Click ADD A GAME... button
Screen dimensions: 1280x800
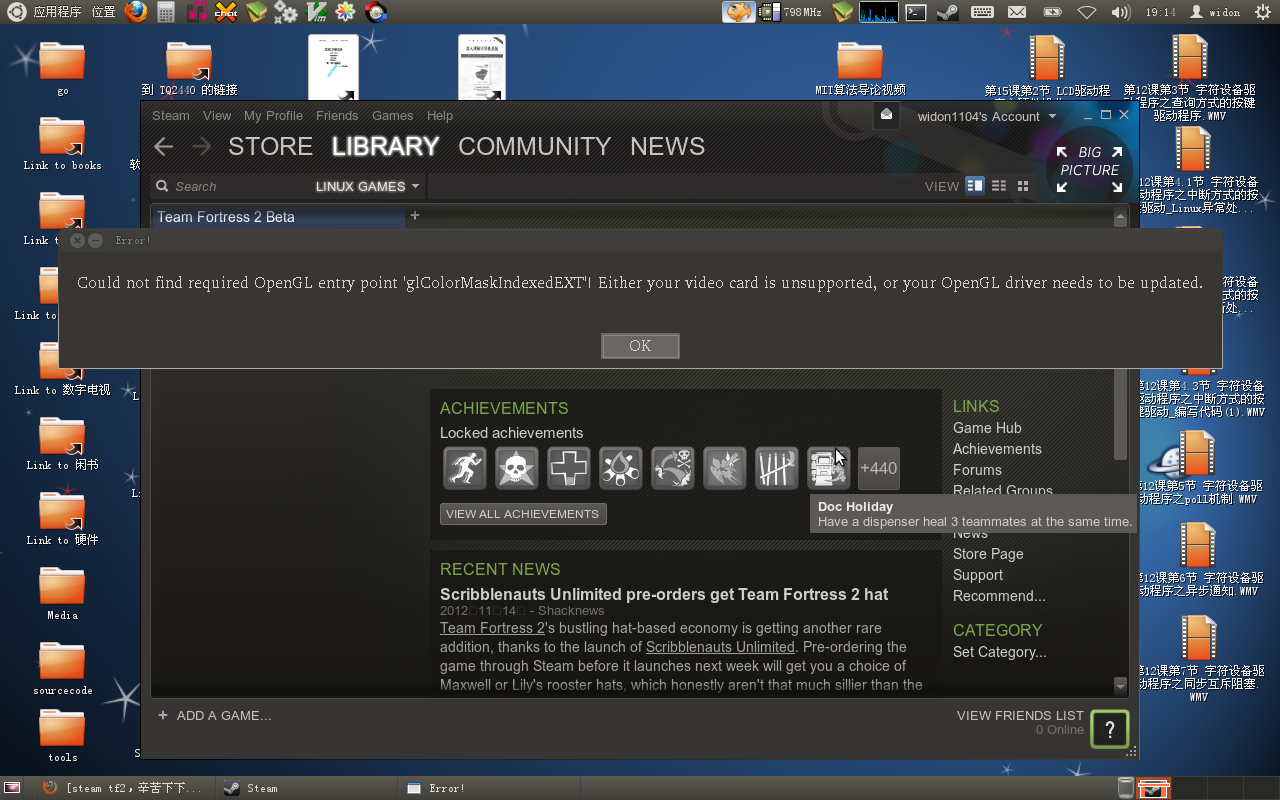pyautogui.click(x=214, y=715)
